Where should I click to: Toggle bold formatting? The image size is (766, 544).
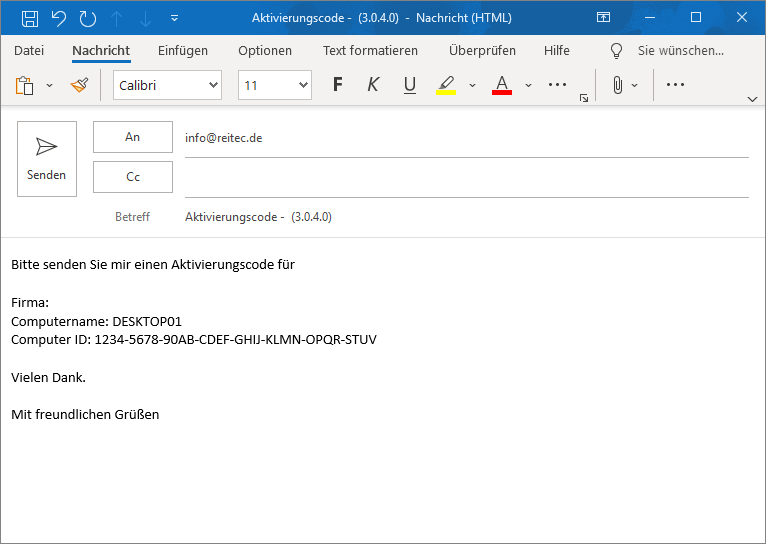337,86
